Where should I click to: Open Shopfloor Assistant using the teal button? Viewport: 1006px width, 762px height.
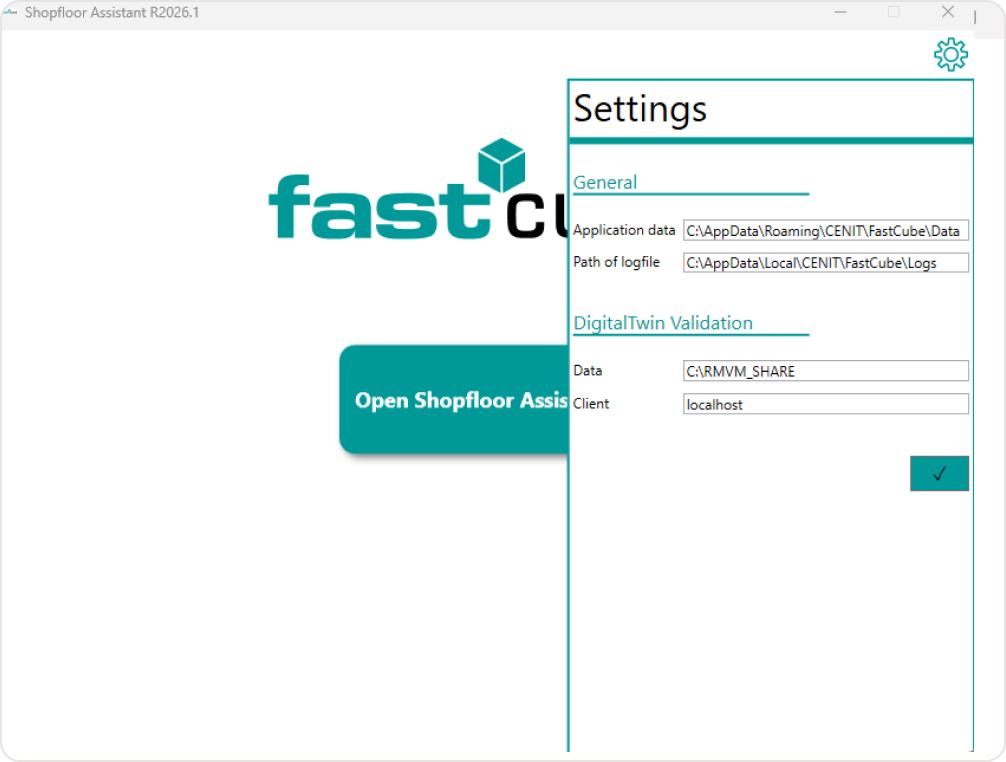coord(454,400)
